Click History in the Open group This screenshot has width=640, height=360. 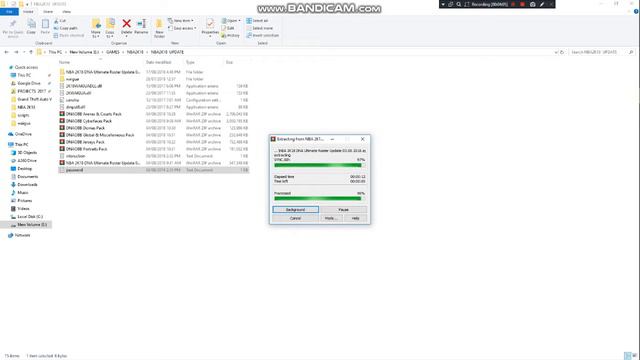click(x=231, y=36)
